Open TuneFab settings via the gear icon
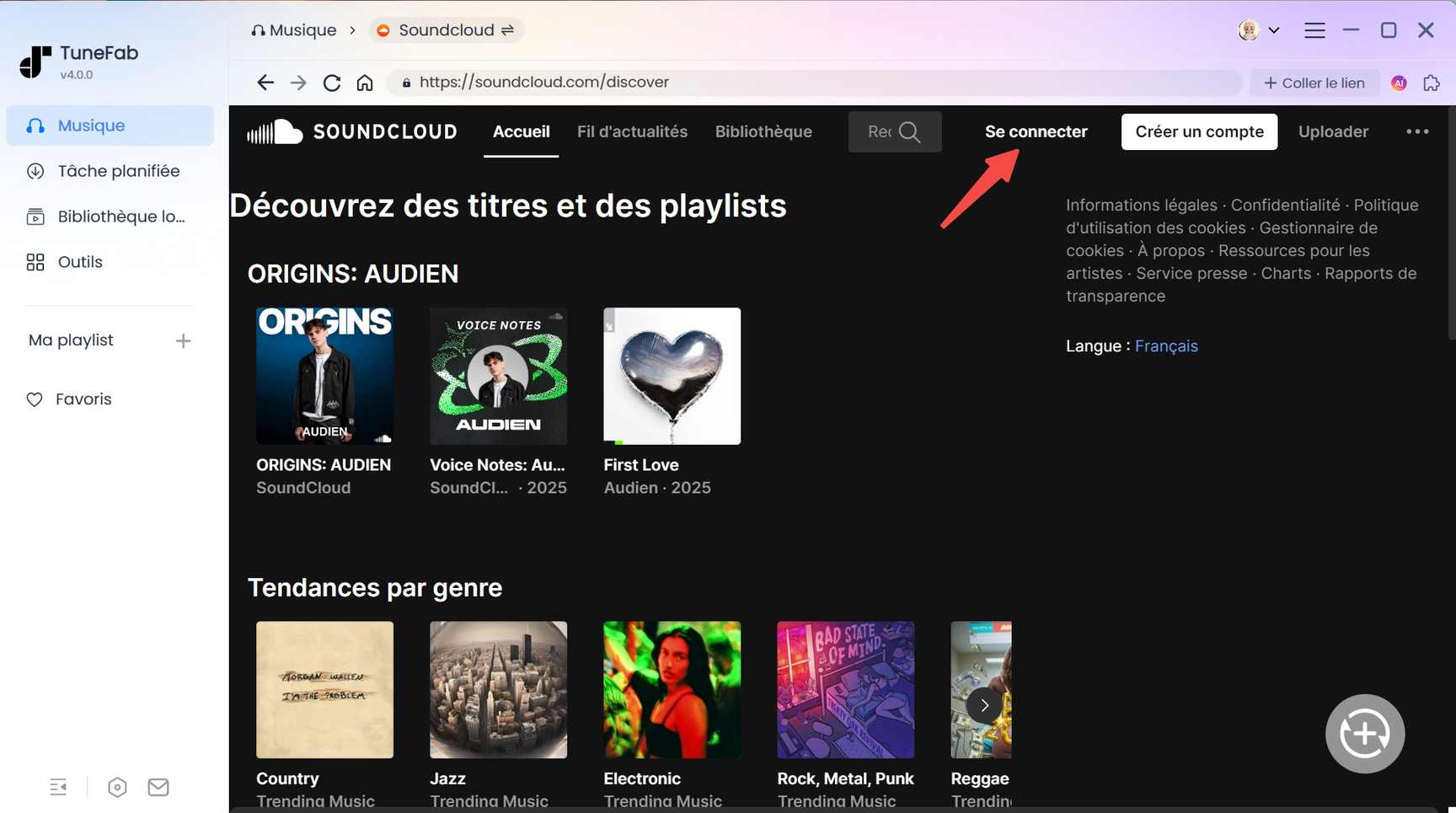 point(117,786)
